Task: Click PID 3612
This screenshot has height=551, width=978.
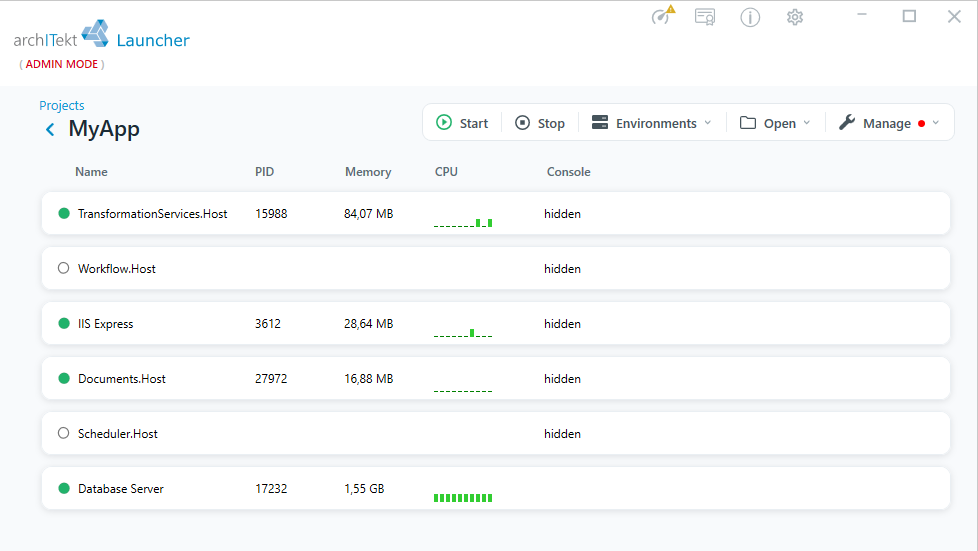Action: point(268,323)
